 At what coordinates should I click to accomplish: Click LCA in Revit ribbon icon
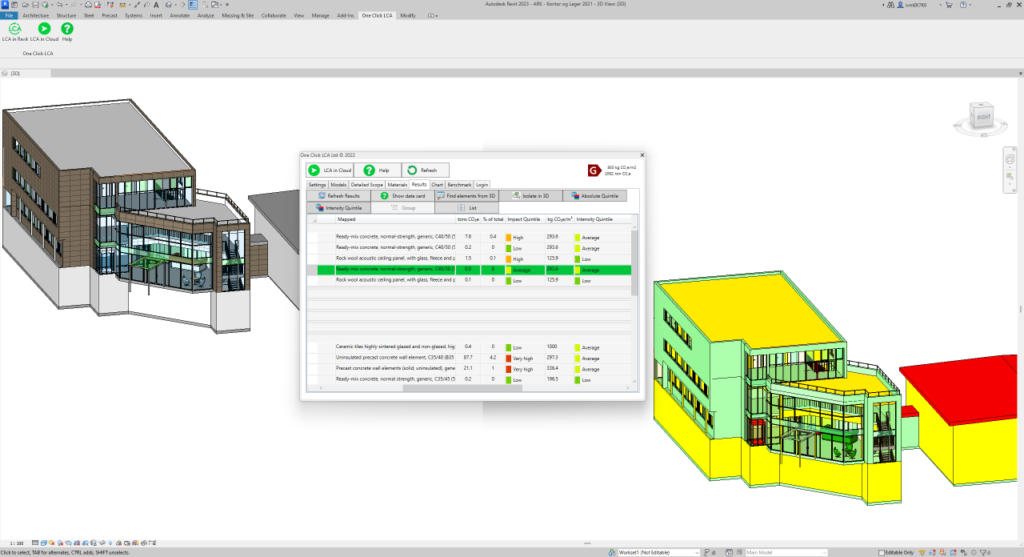[x=15, y=30]
